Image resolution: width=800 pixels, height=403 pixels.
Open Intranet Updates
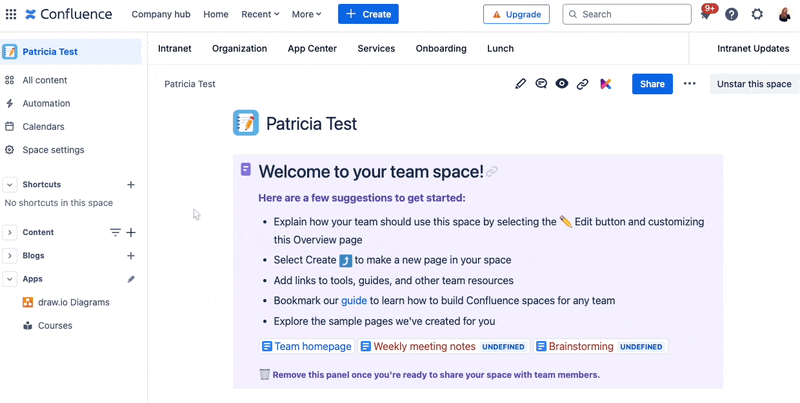point(753,48)
